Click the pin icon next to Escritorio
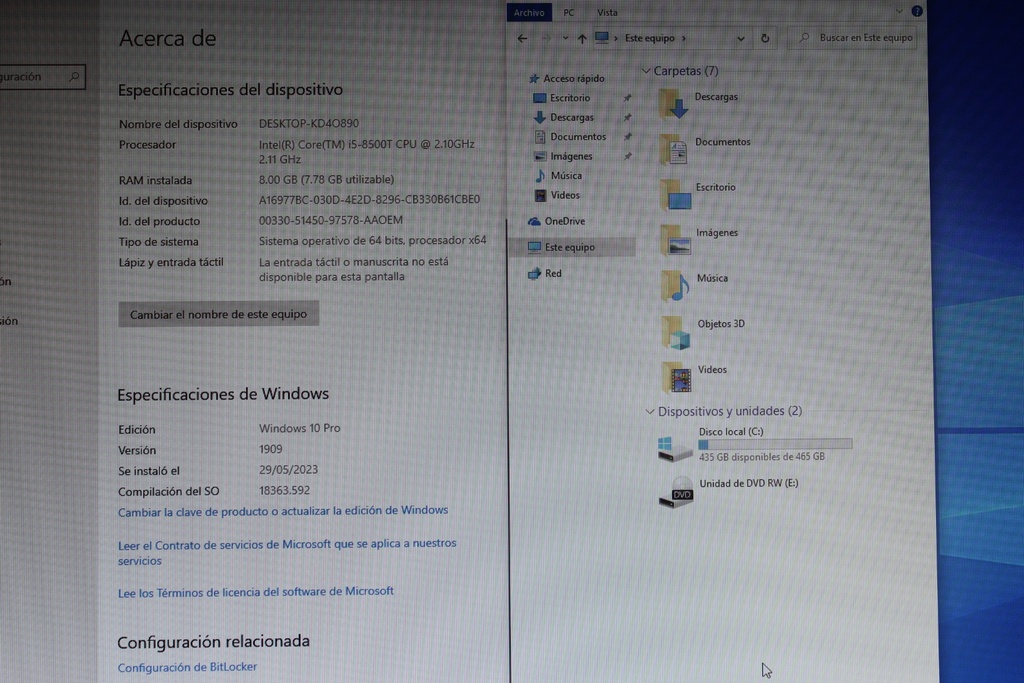1024x683 pixels. (627, 98)
